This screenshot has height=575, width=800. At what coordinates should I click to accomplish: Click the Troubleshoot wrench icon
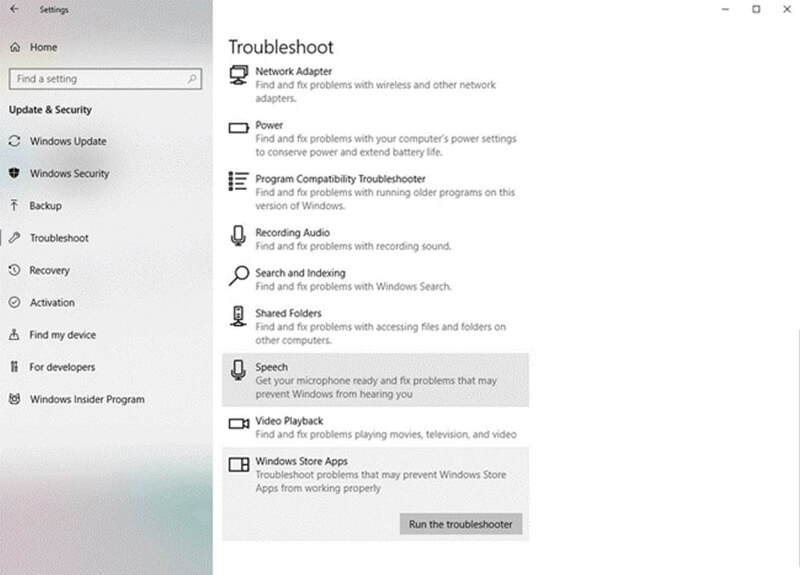tap(14, 237)
